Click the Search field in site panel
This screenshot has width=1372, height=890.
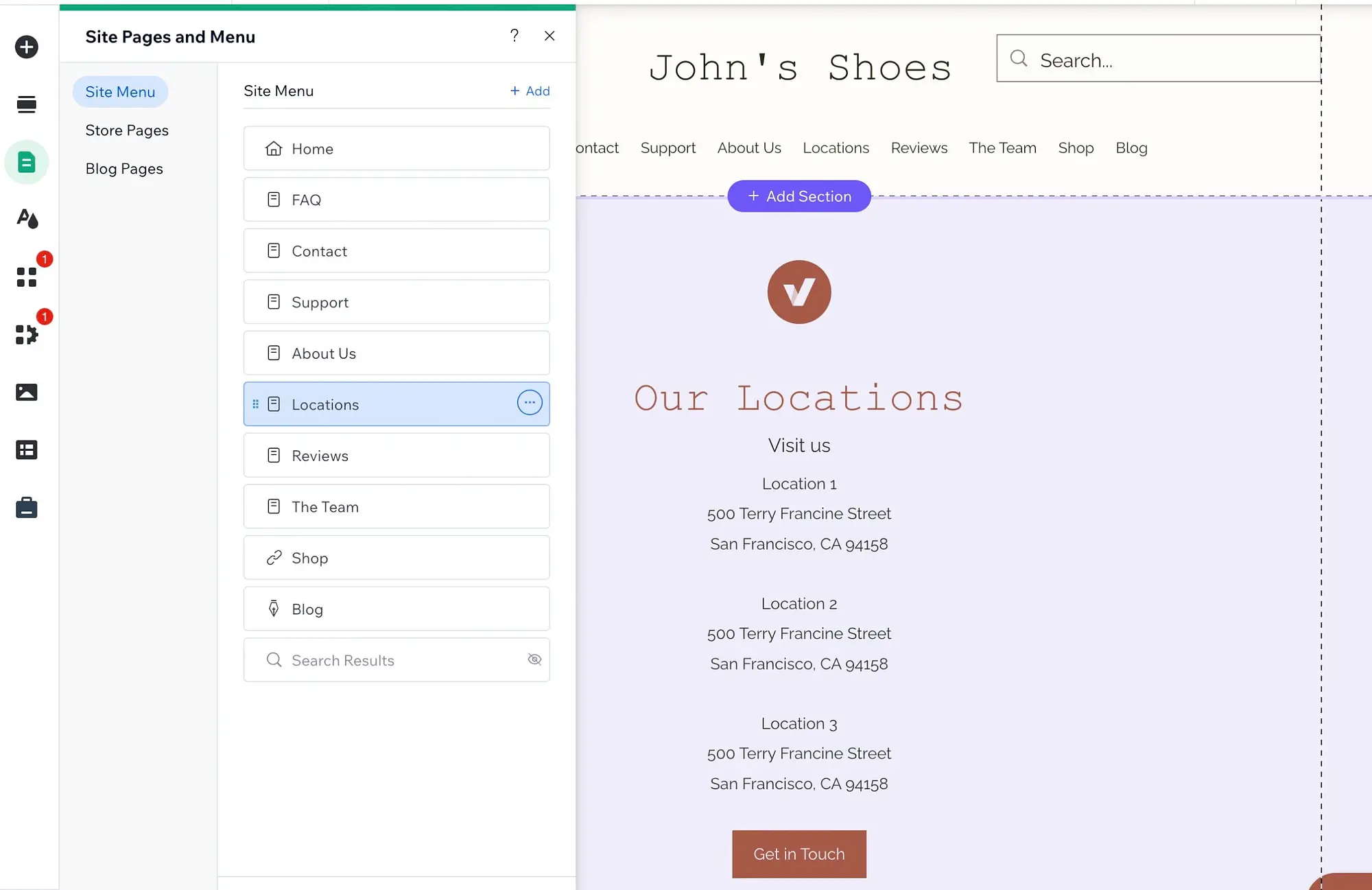click(x=397, y=660)
